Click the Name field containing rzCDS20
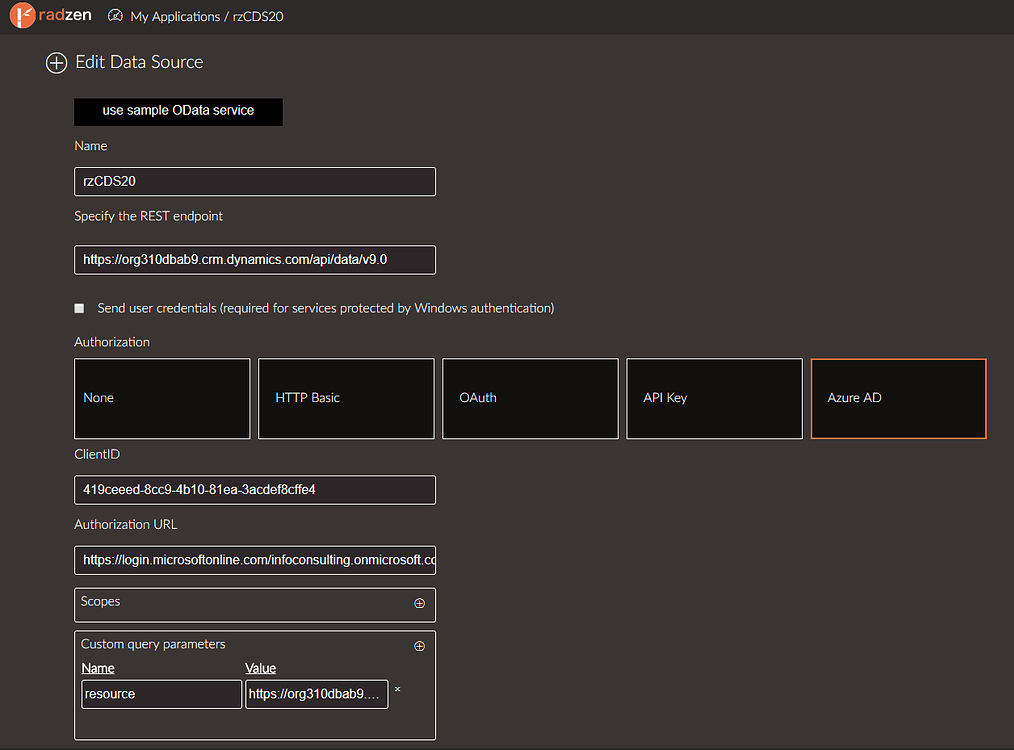The image size is (1014, 750). 254,181
